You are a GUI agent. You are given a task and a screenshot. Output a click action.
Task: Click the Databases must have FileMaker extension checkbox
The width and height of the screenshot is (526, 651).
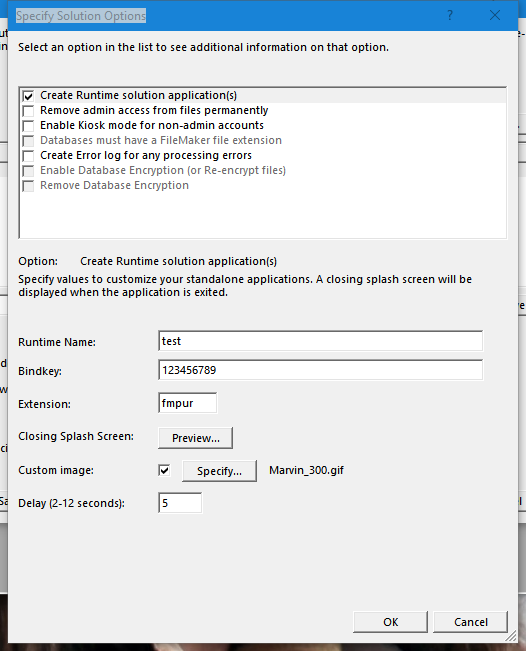[28, 141]
